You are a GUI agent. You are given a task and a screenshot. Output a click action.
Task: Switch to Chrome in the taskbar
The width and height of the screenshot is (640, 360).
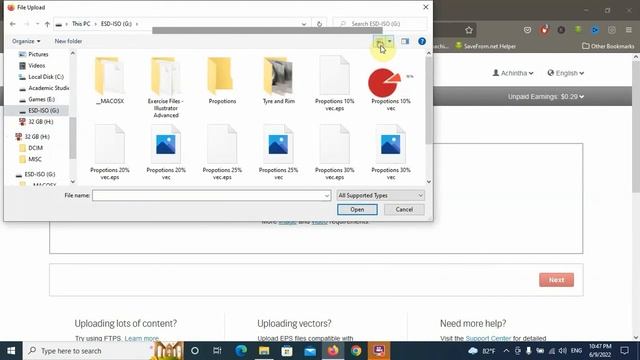356,351
